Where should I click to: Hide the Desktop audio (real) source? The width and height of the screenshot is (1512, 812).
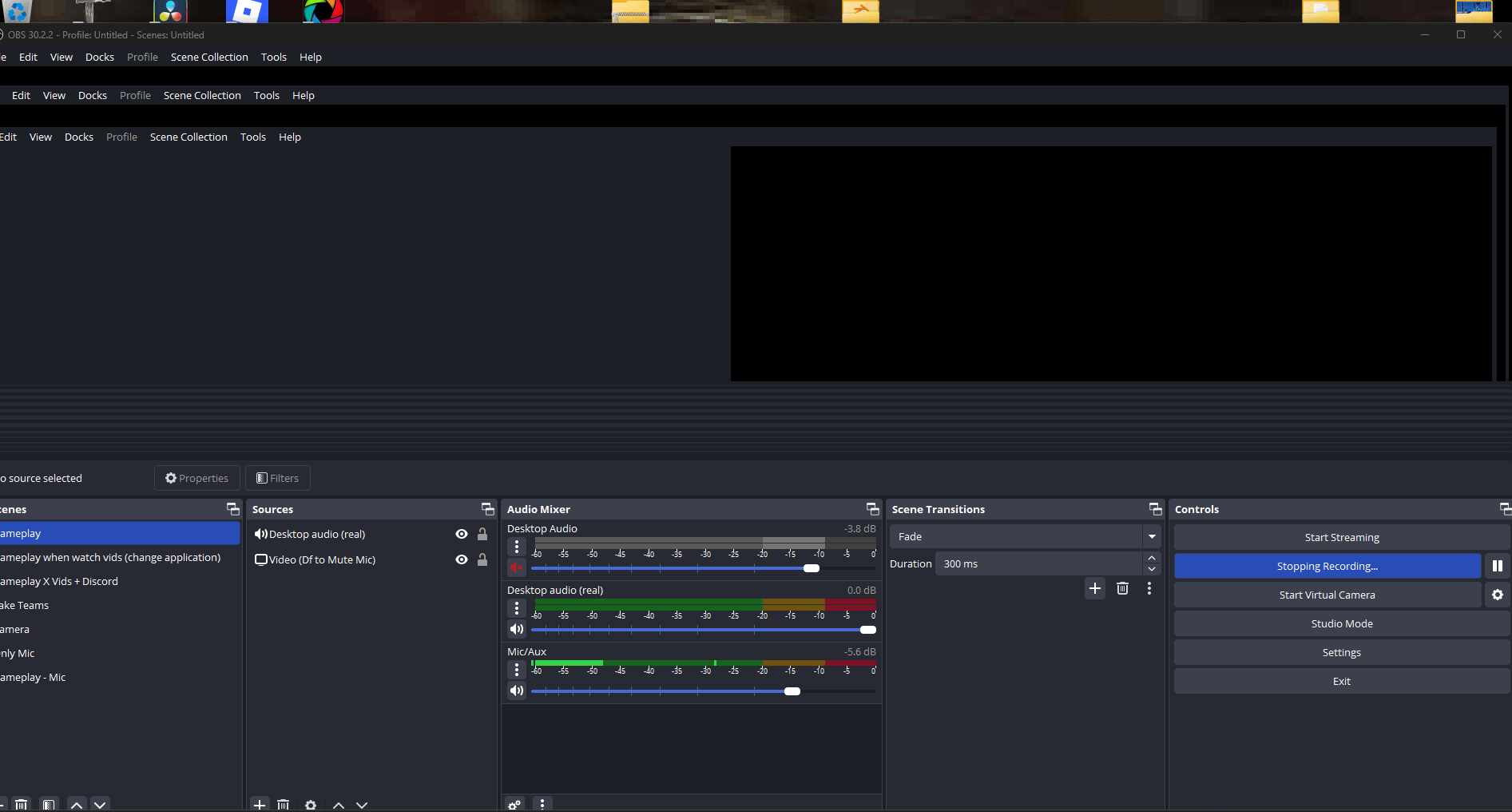462,534
